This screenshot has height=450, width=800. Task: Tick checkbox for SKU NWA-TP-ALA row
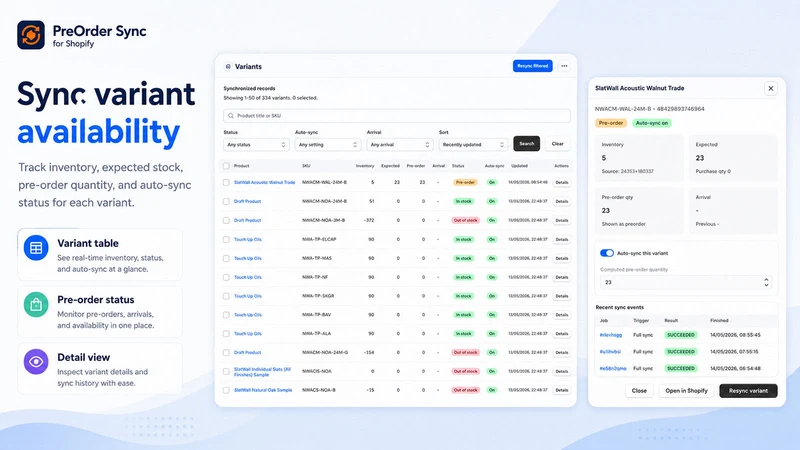[226, 334]
